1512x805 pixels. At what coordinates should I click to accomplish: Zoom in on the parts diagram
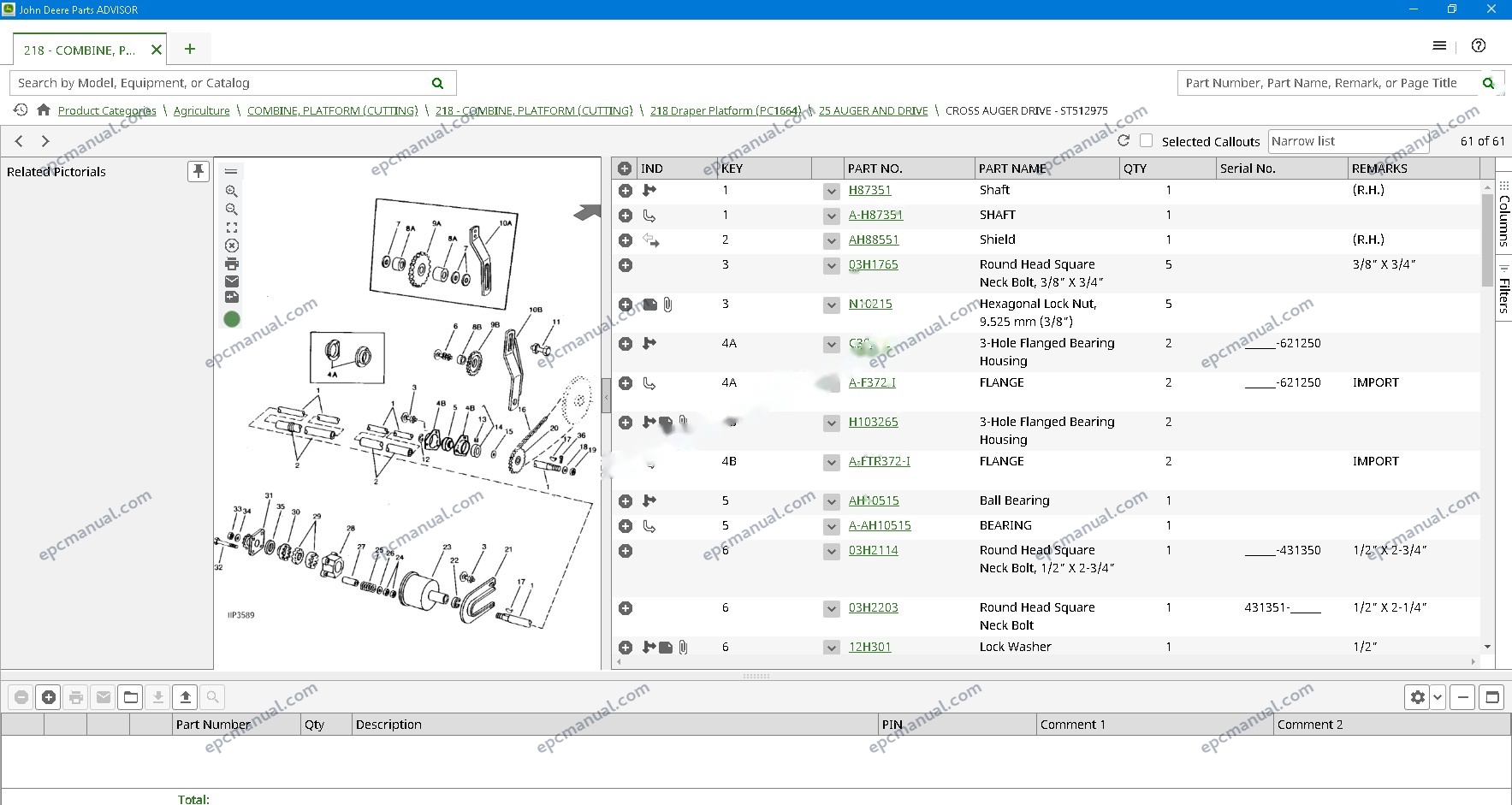(x=231, y=192)
